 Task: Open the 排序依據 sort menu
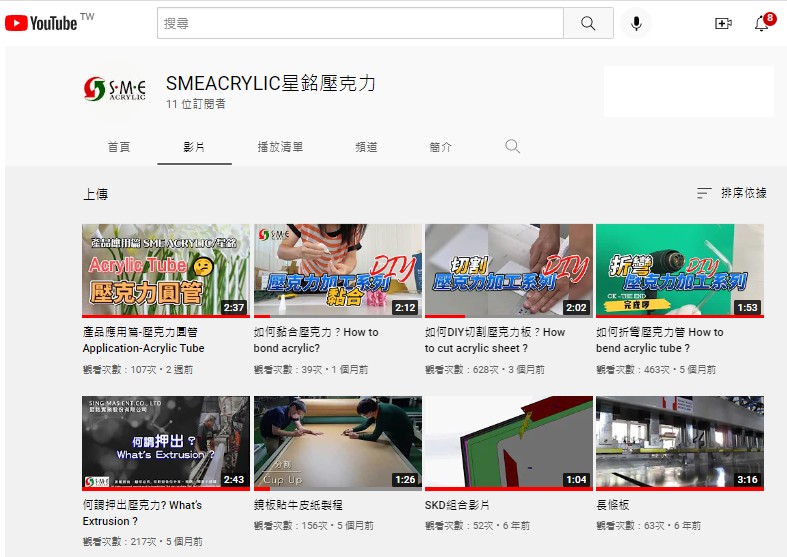[x=732, y=193]
